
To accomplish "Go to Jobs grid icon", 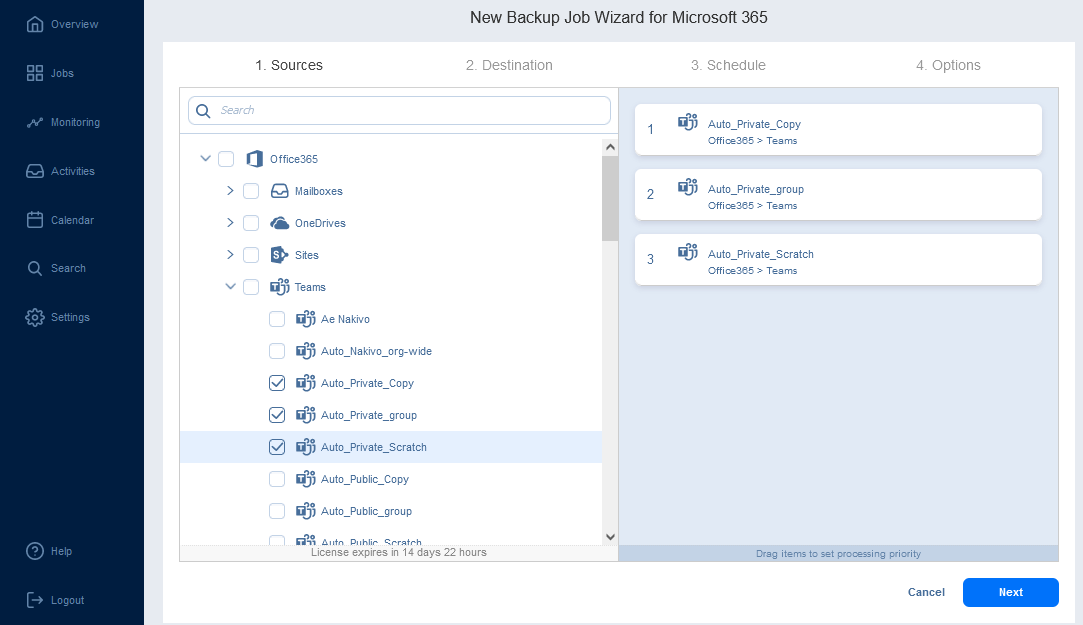I will pyautogui.click(x=35, y=73).
